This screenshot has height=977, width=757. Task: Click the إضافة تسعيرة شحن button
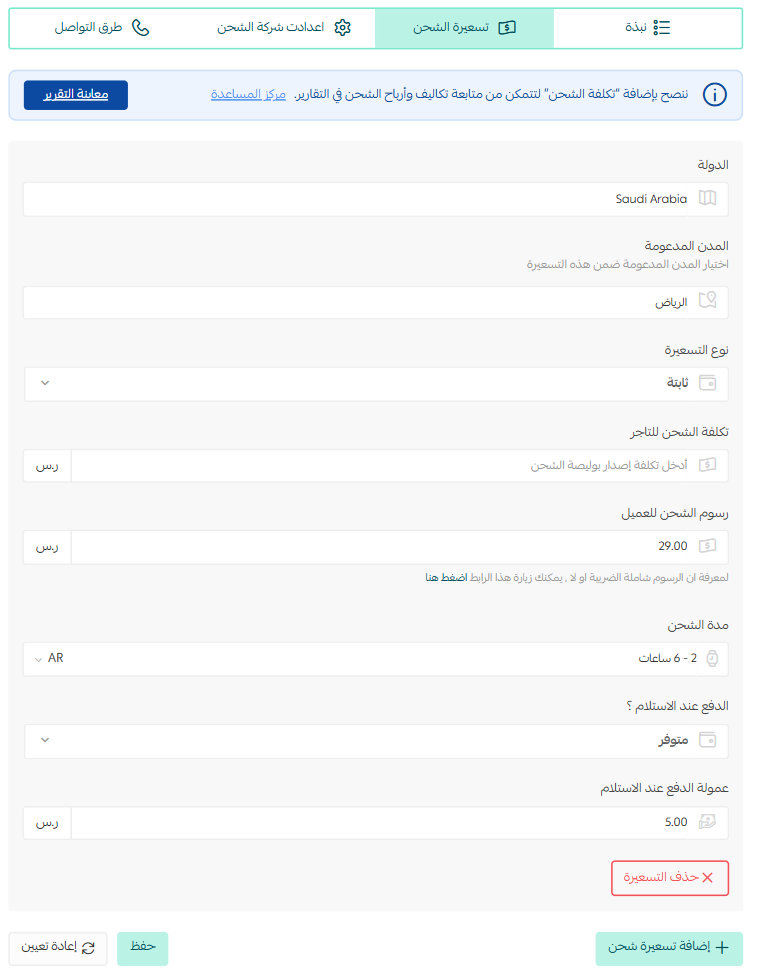pyautogui.click(x=669, y=948)
